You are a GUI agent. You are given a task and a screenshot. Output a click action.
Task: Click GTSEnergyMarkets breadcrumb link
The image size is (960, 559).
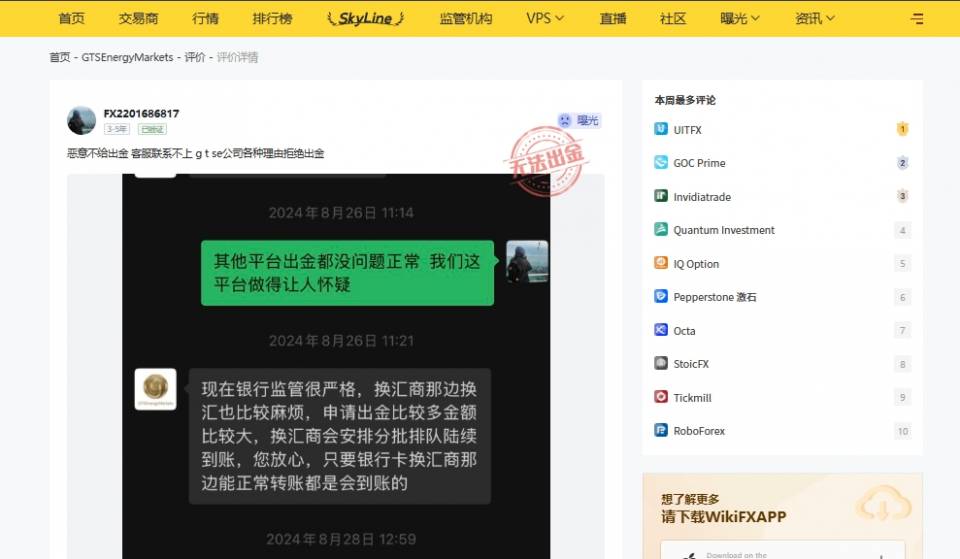coord(127,57)
